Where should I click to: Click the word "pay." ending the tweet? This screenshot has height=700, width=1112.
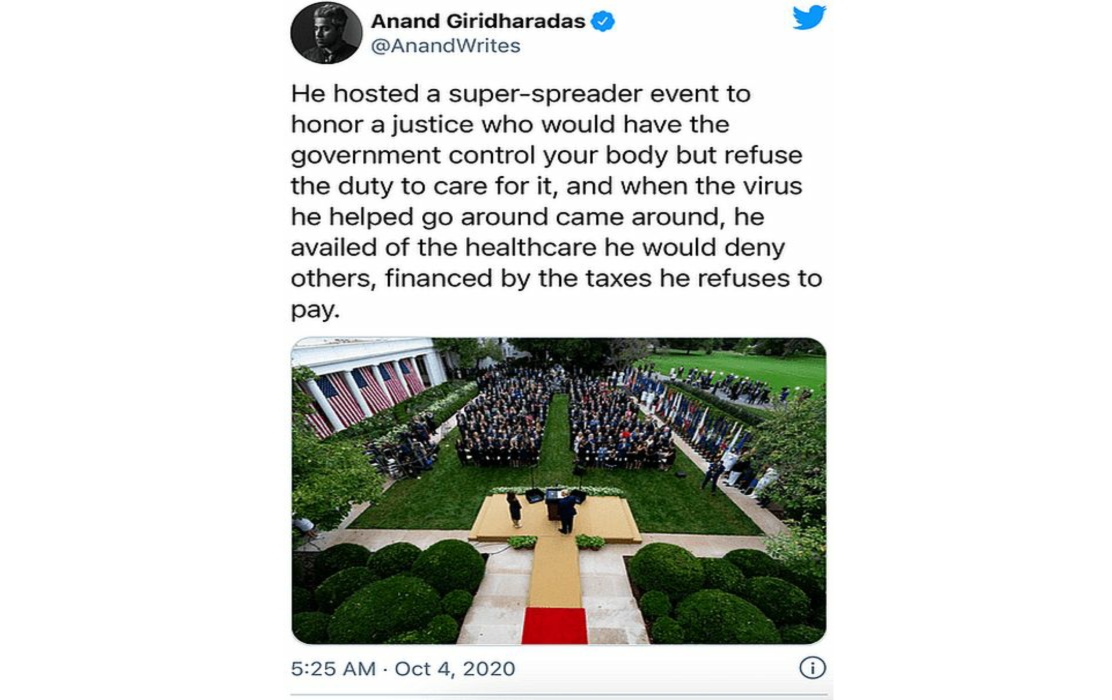tap(316, 310)
